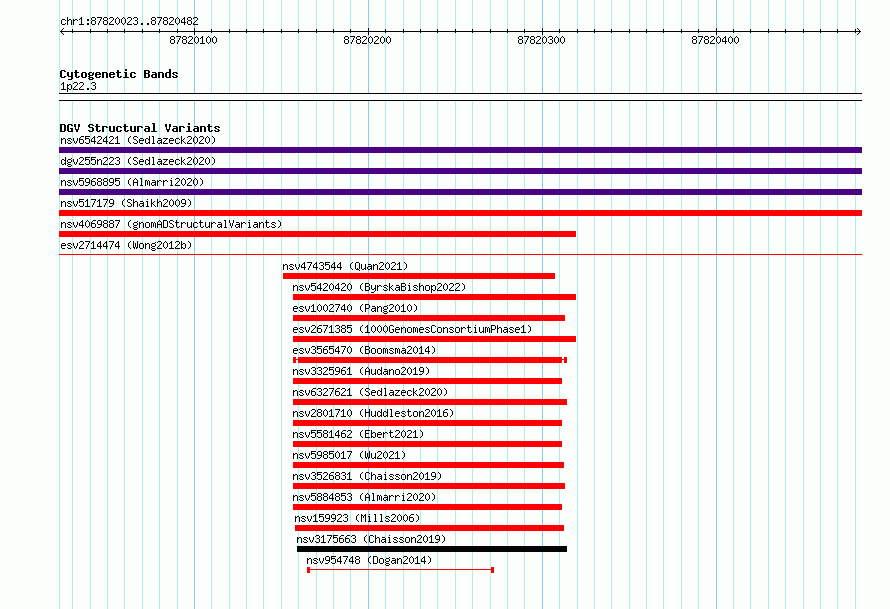Screen dimensions: 890x609
Task: Click the purple bar under nsv6542421
Action: click(460, 150)
